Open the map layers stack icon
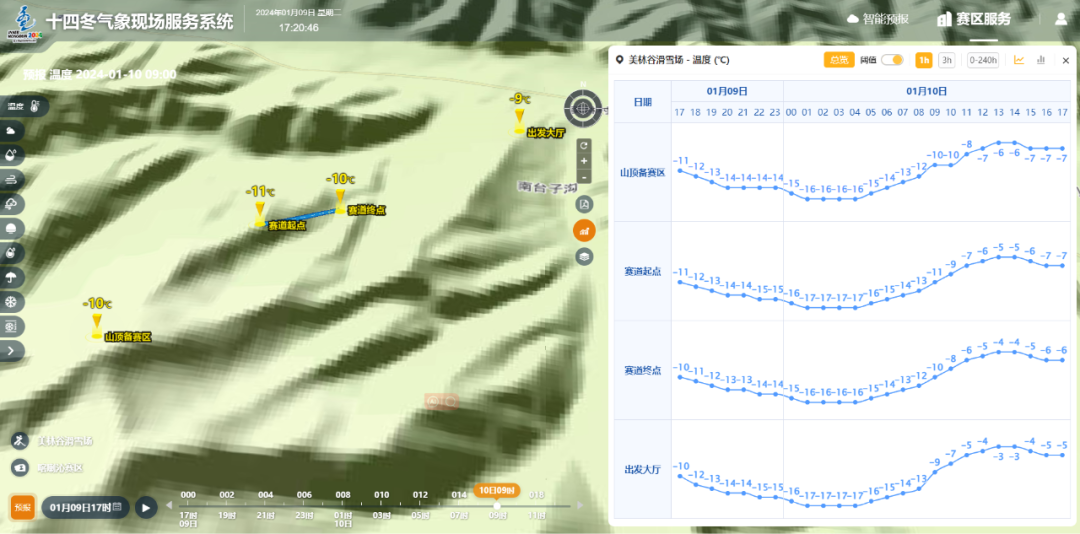1080x534 pixels. click(584, 256)
